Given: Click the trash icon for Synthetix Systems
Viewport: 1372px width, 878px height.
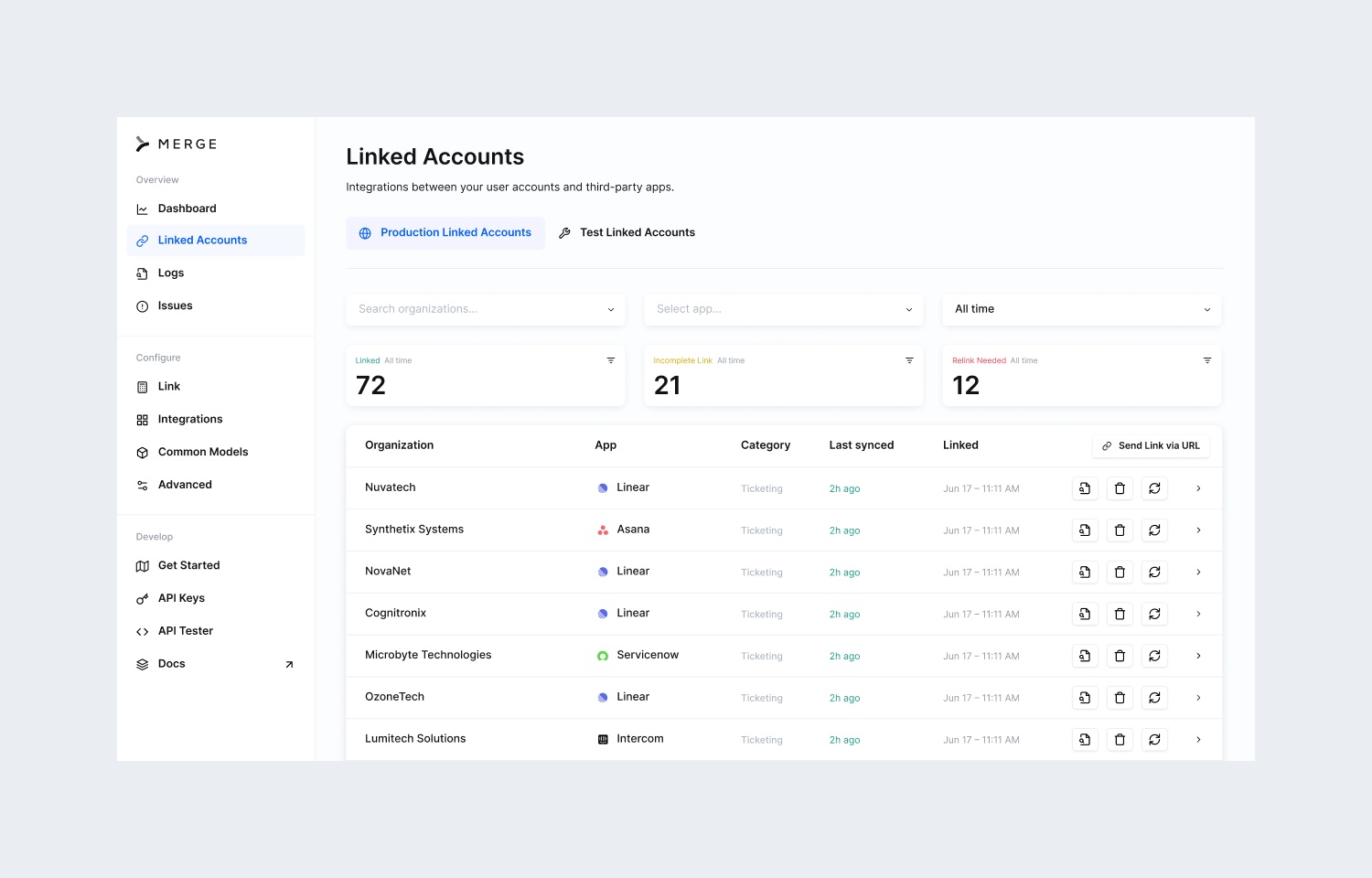Looking at the screenshot, I should coord(1120,530).
